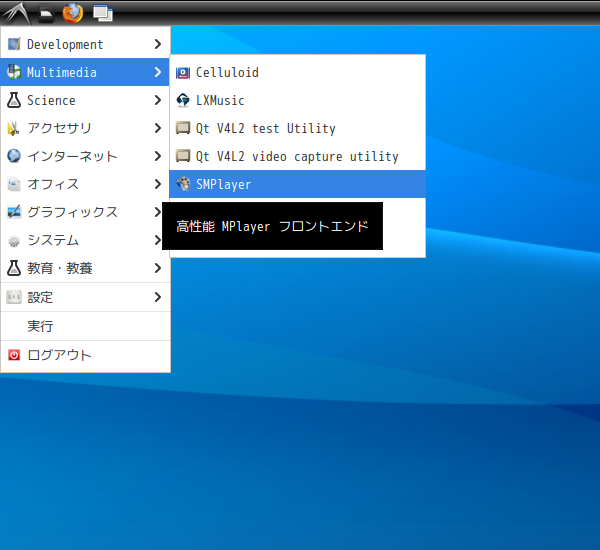This screenshot has width=600, height=550.
Task: Open the 教育・教養 menu category
Action: (x=85, y=268)
